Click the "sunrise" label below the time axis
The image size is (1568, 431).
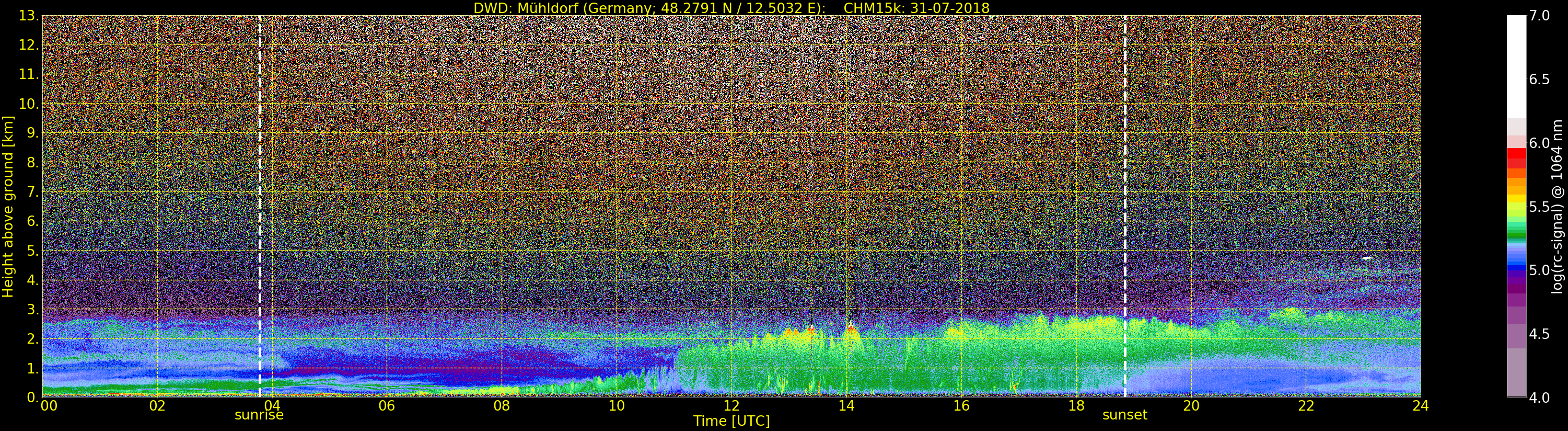tap(259, 415)
